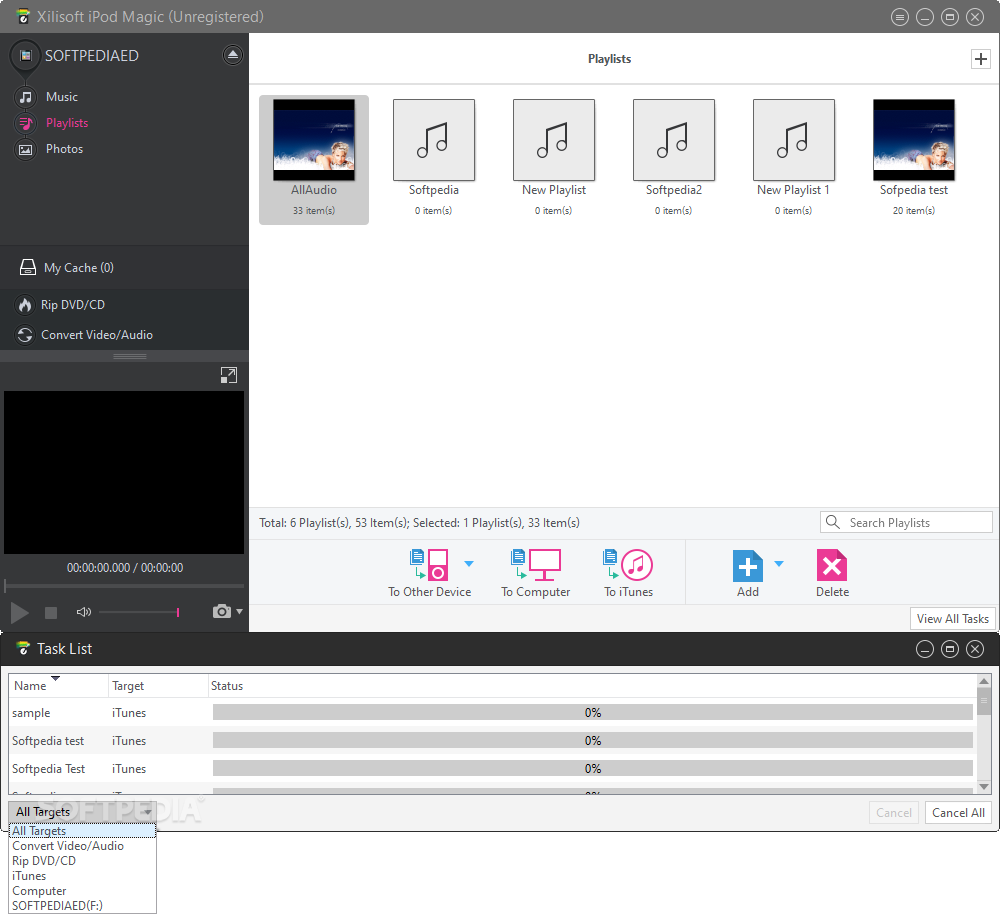Close the Task List window

[x=974, y=649]
